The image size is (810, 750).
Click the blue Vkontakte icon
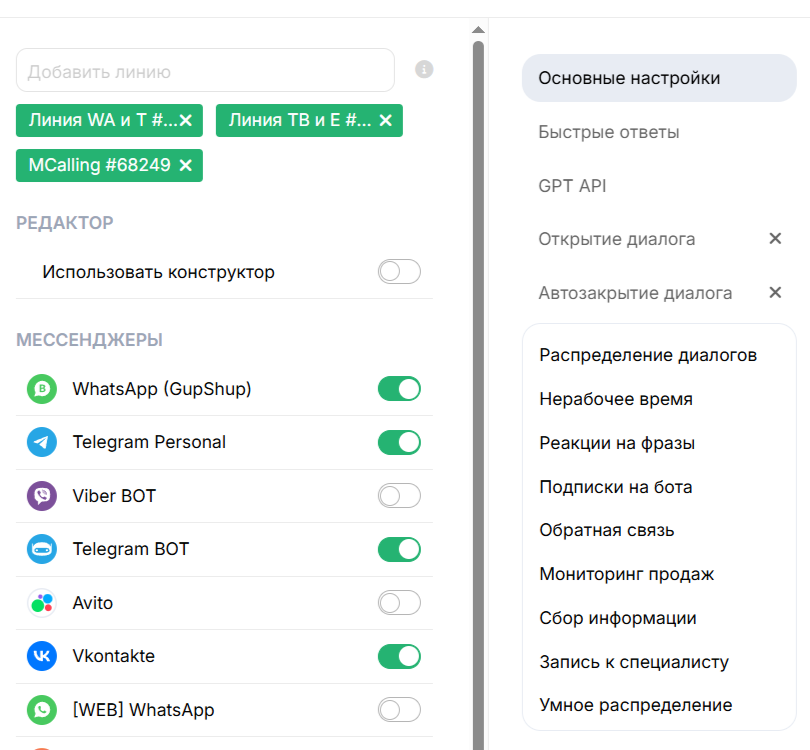[42, 657]
